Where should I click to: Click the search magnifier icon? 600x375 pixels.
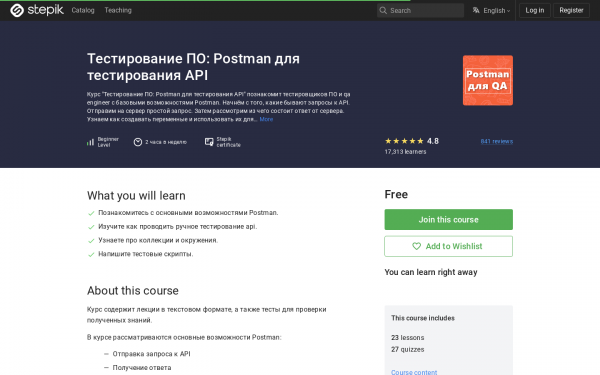(383, 10)
